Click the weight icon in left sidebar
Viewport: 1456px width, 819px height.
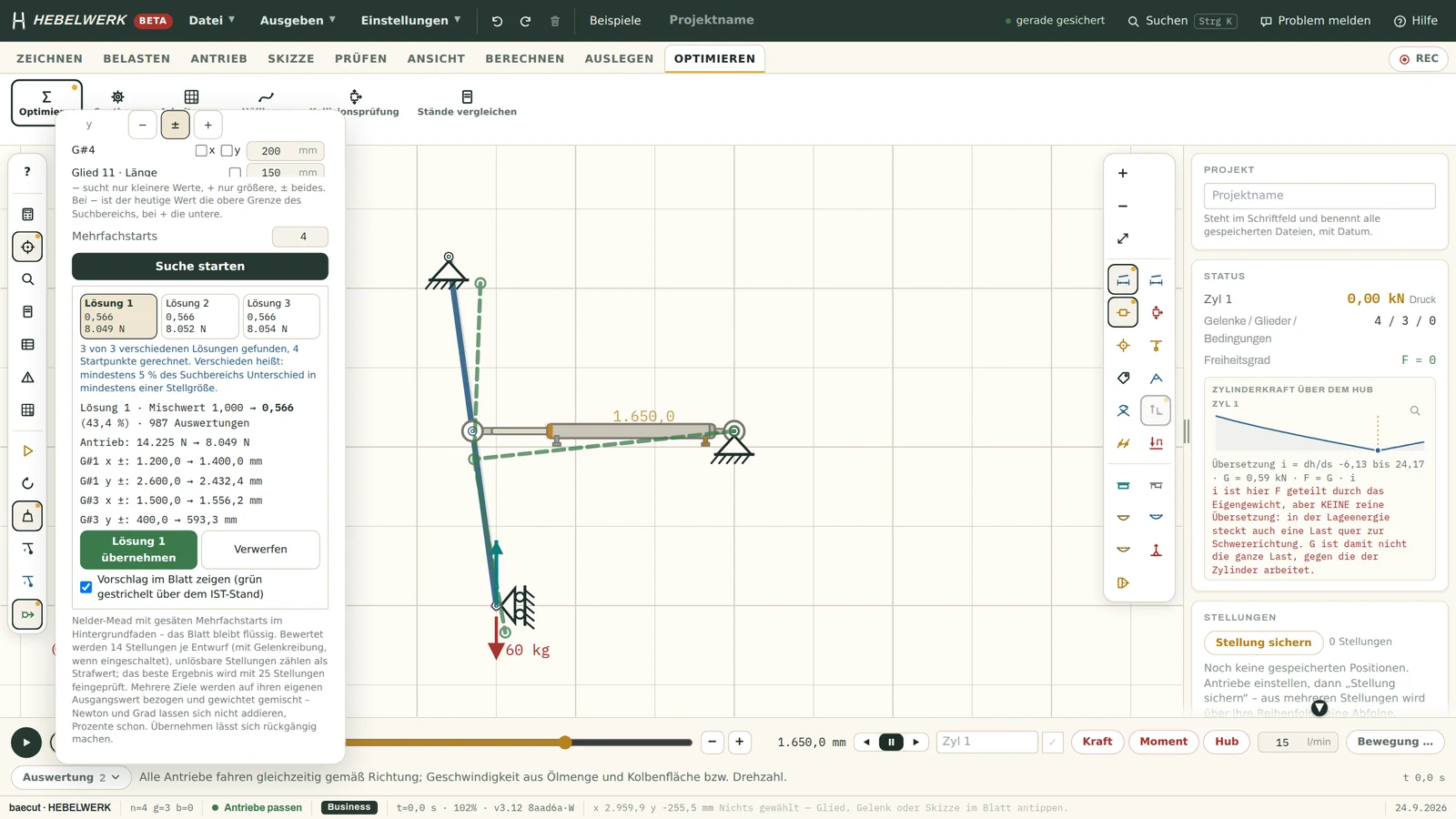(x=27, y=516)
